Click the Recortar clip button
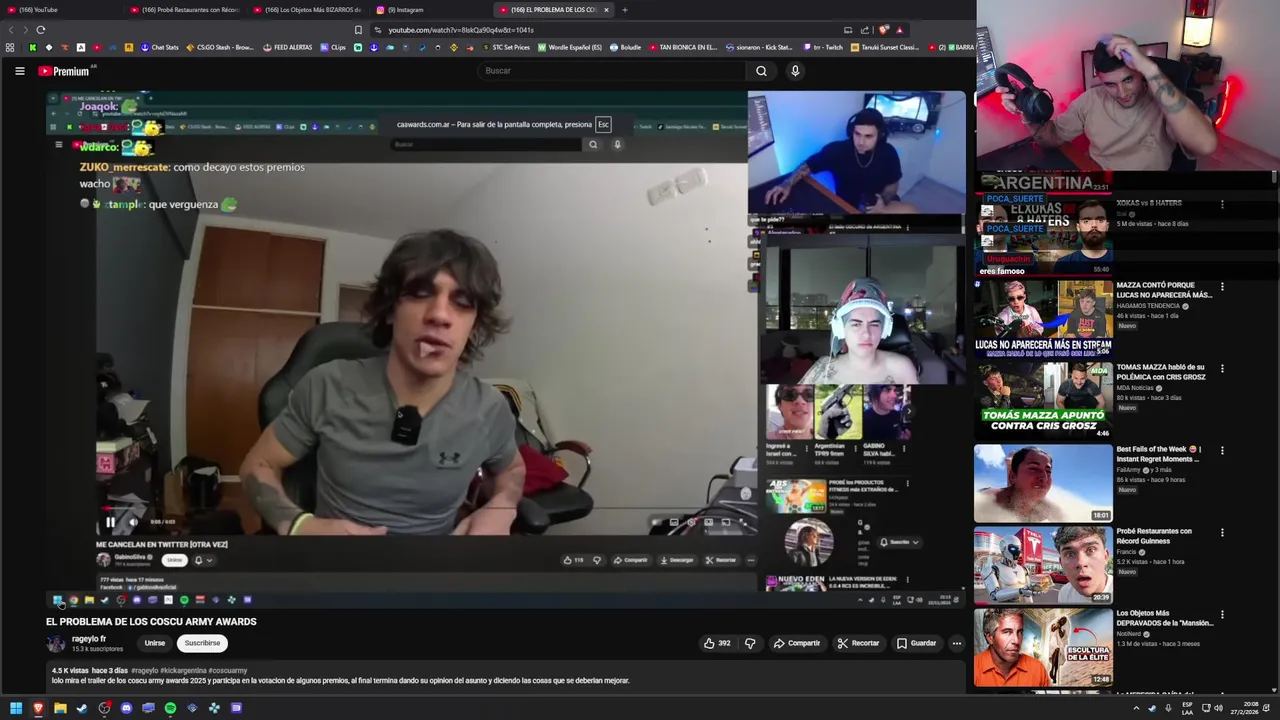Viewport: 1280px width, 720px height. click(858, 643)
